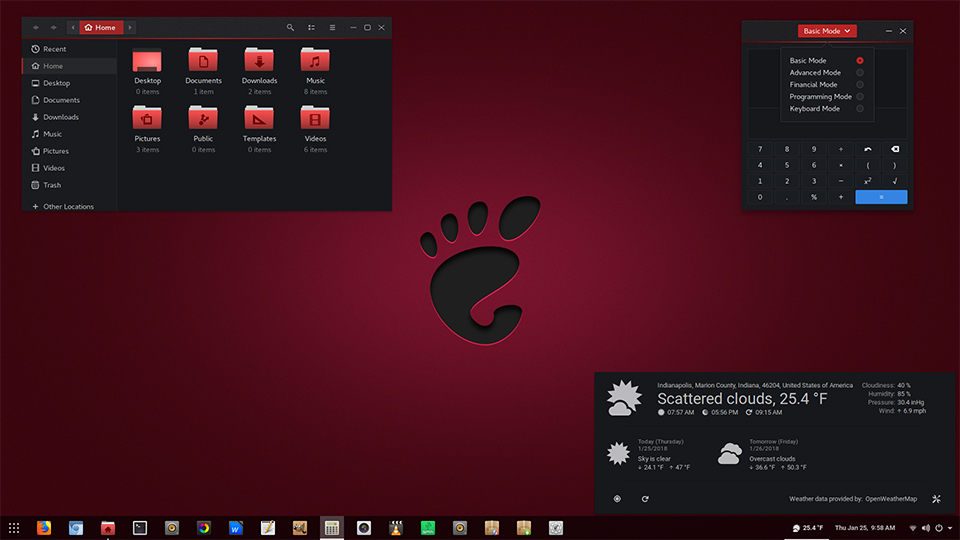Select Pictures in Files sidebar
The image size is (960, 540).
tap(69, 151)
